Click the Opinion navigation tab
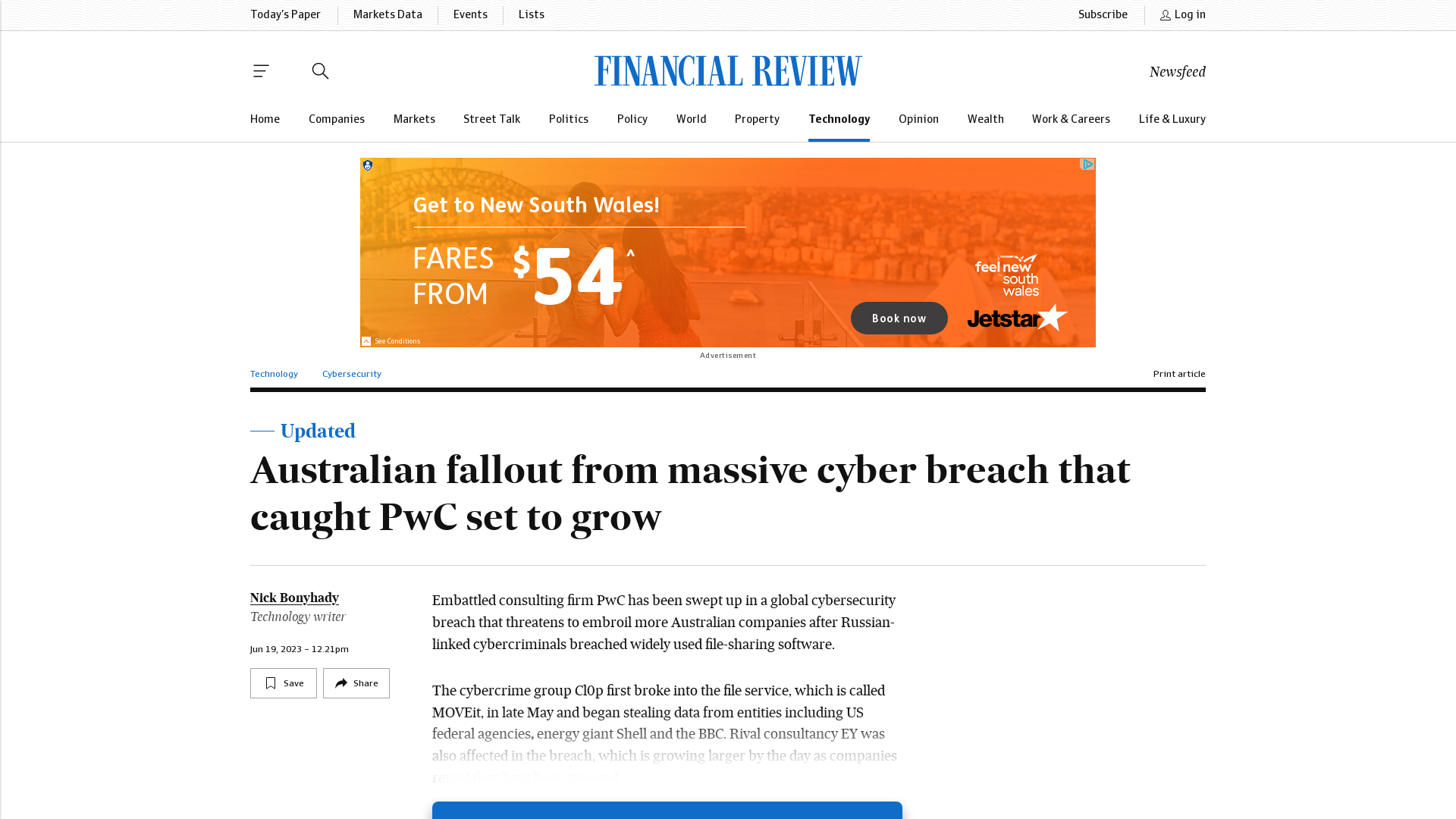Screen dimensions: 1456x819 click(918, 119)
